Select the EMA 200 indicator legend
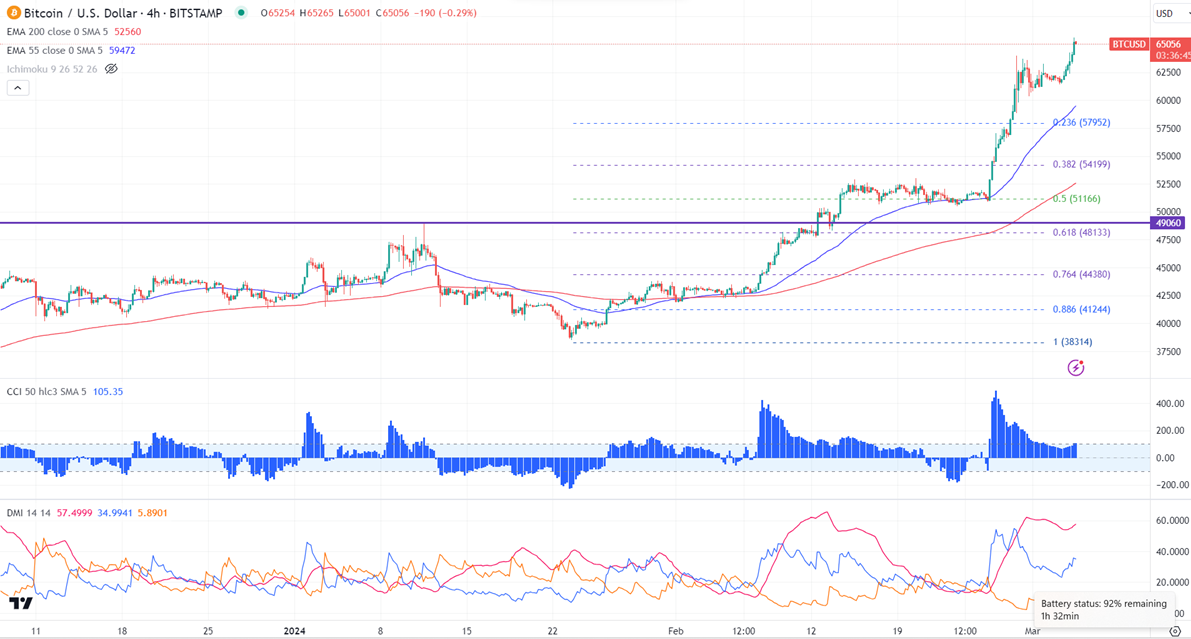Image resolution: width=1191 pixels, height=639 pixels. point(58,32)
